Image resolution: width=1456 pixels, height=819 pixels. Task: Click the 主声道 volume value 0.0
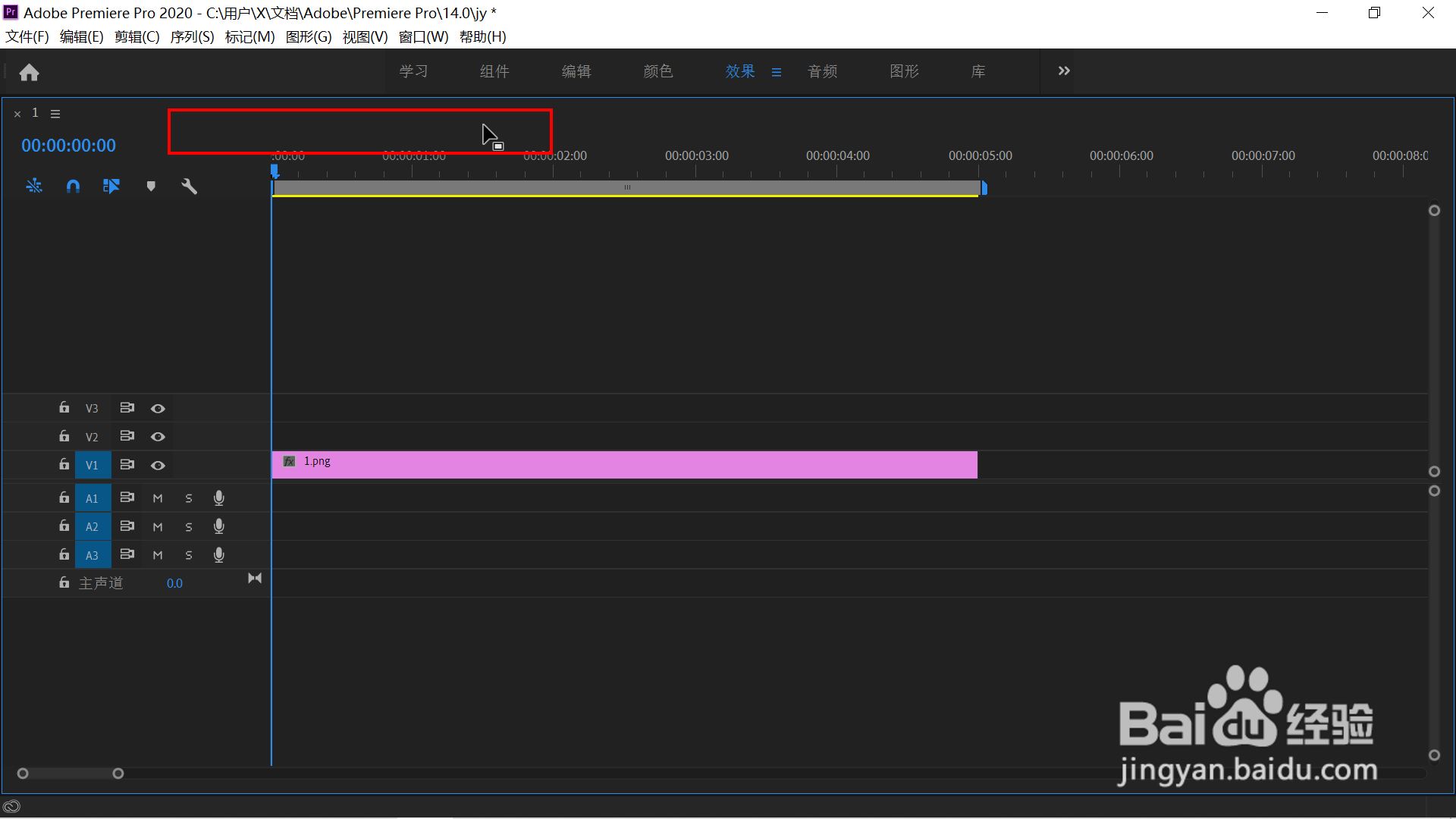point(174,583)
